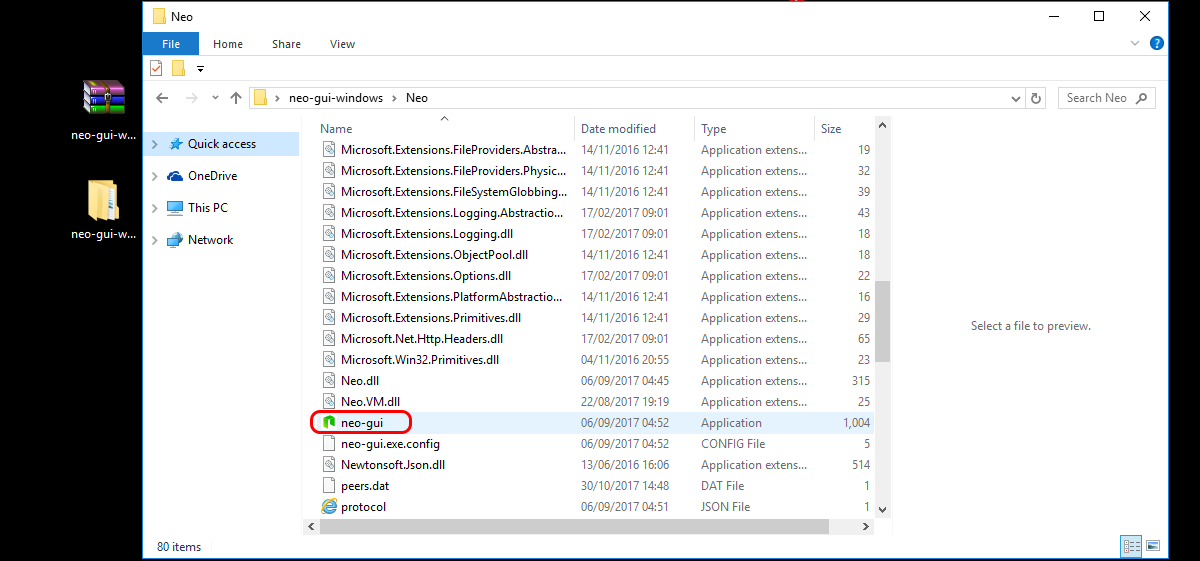Image resolution: width=1200 pixels, height=561 pixels.
Task: Open the neo-gui application file
Action: 361,423
